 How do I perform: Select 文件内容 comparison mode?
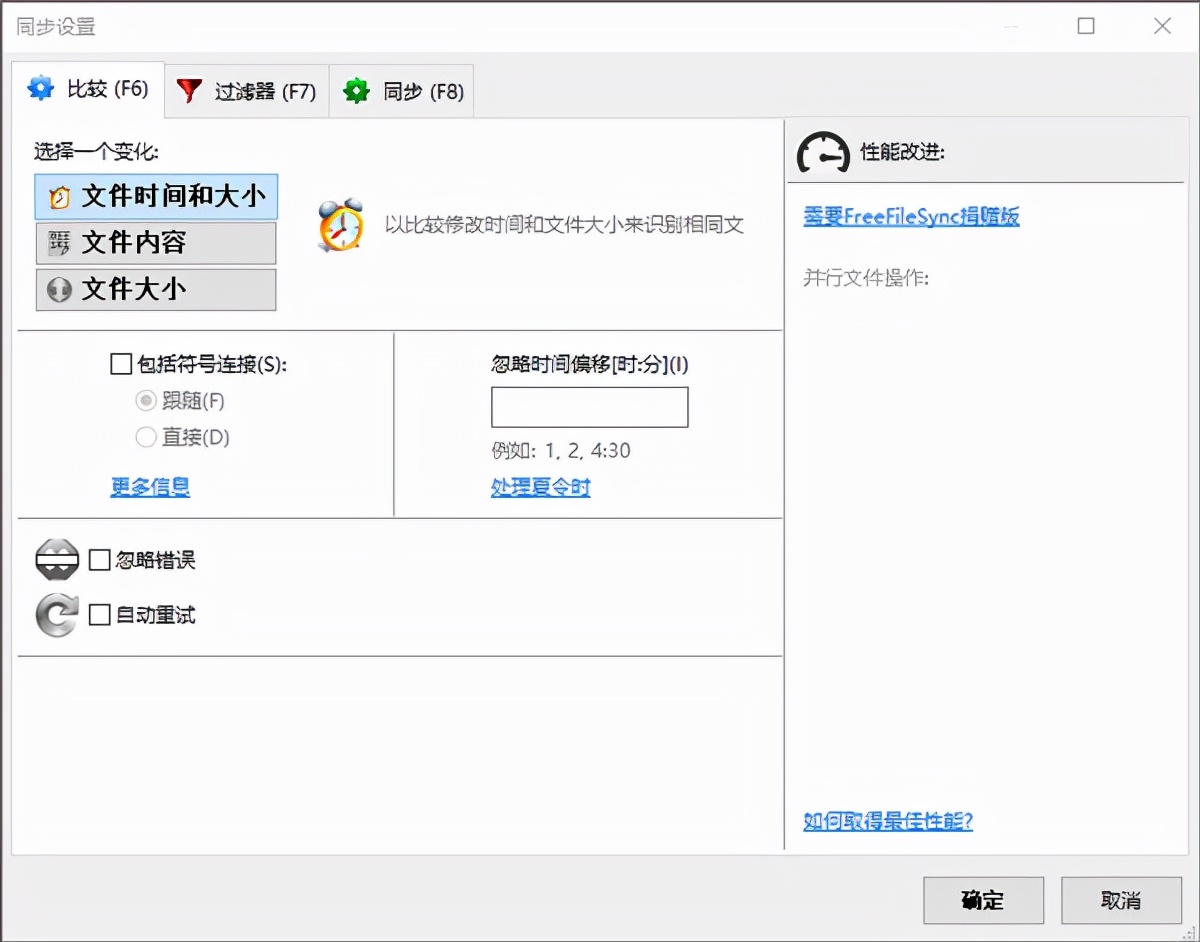point(156,243)
